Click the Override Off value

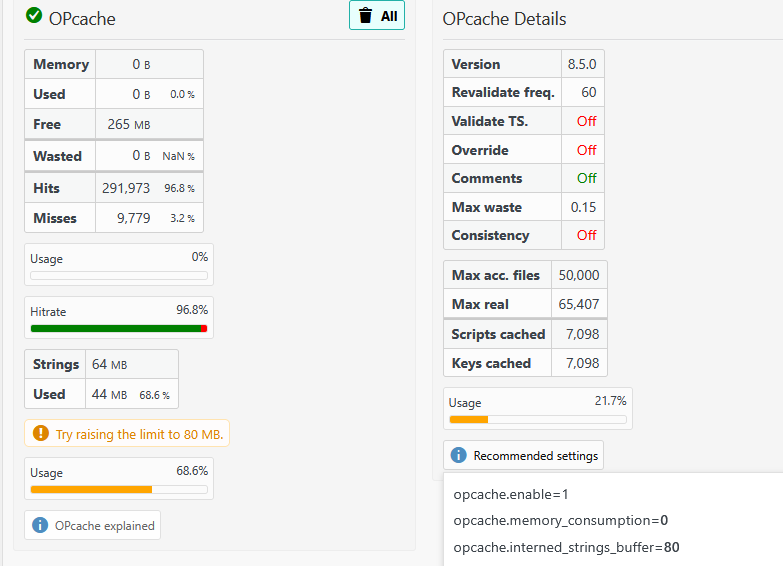point(586,150)
